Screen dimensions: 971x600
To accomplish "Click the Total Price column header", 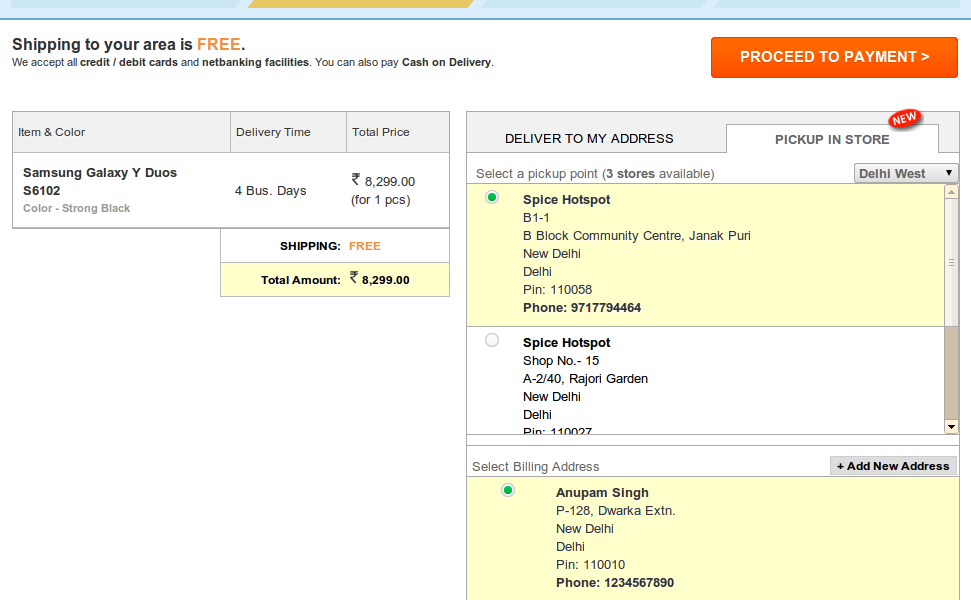I will click(x=381, y=132).
